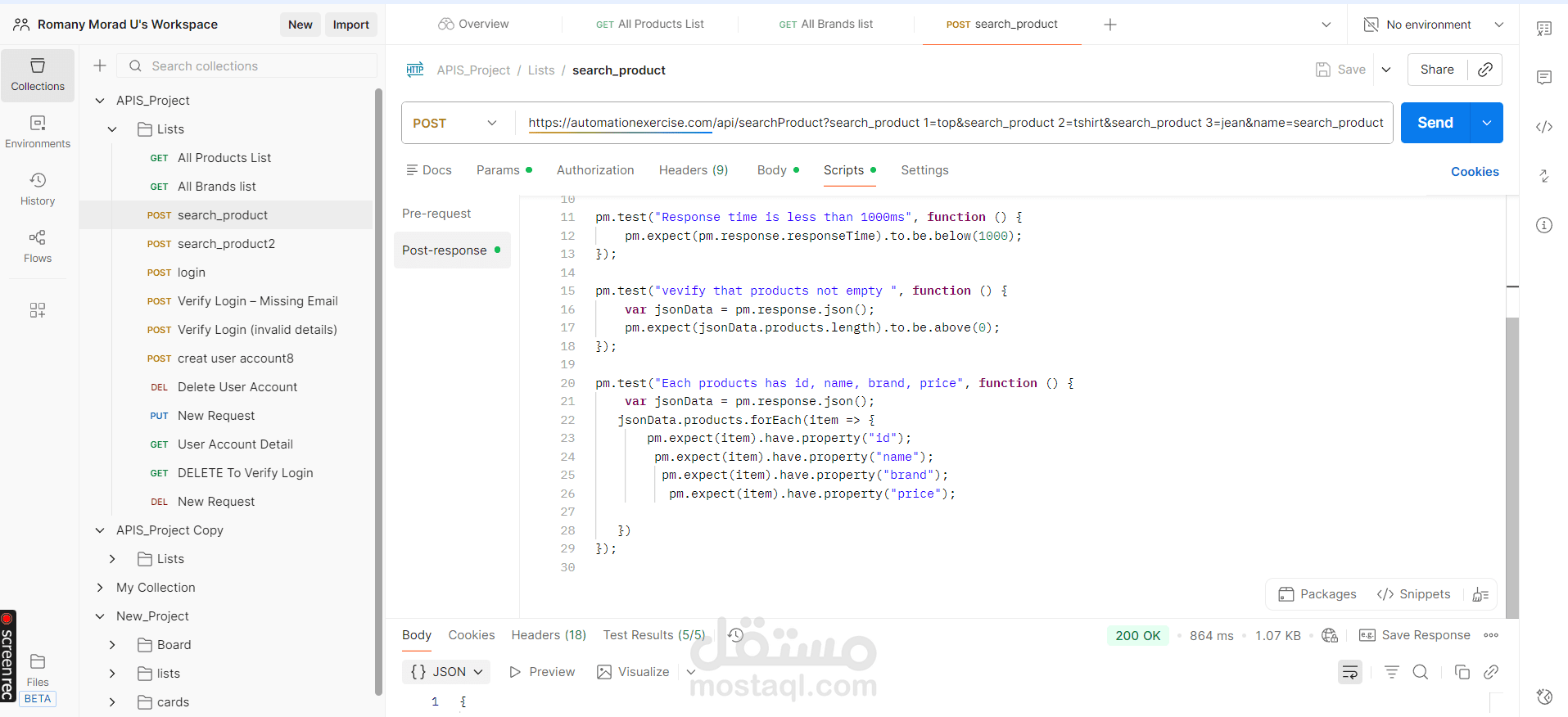Click the plus icon to create a collection

click(100, 65)
